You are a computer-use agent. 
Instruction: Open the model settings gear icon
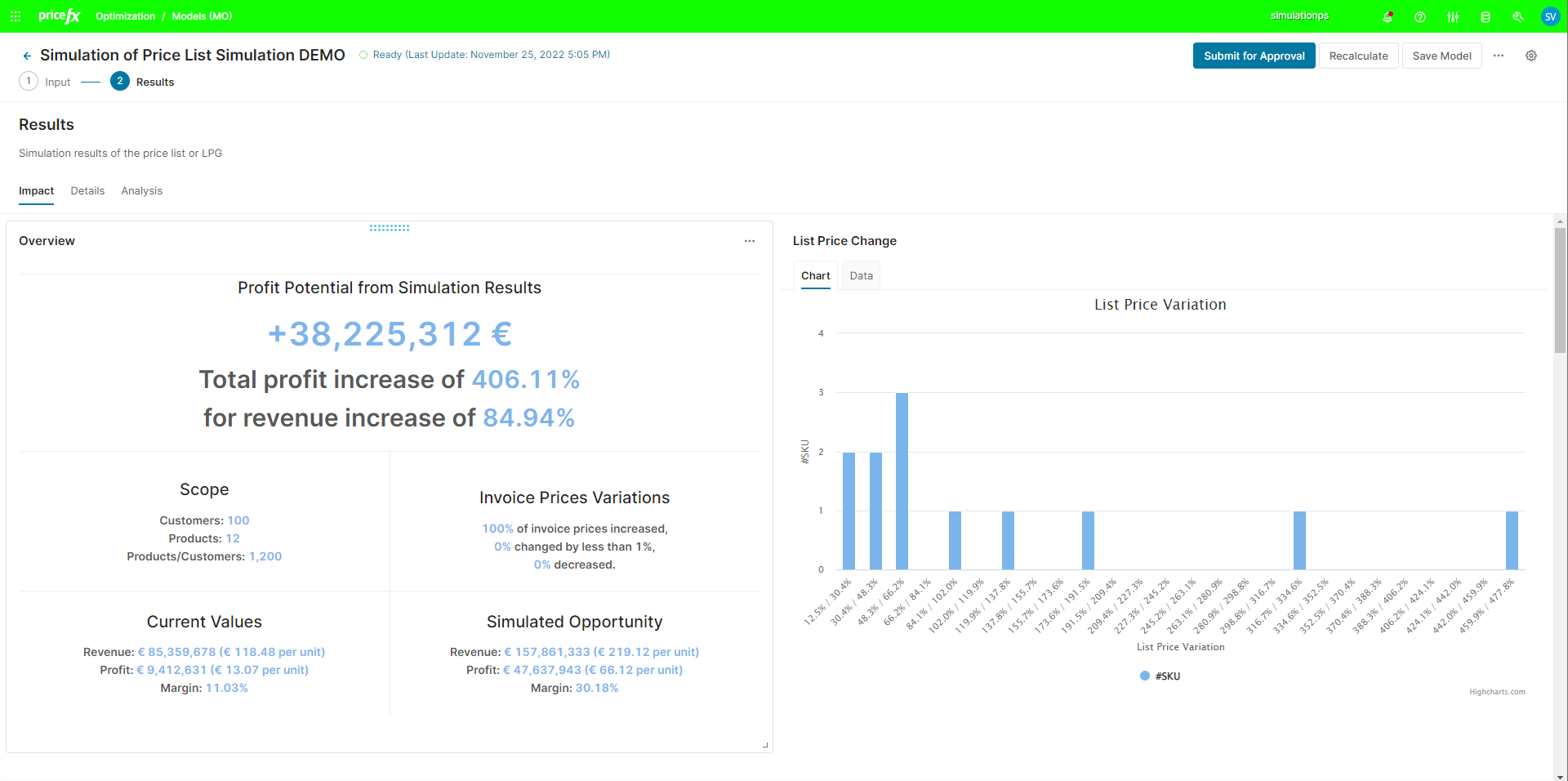[1531, 56]
